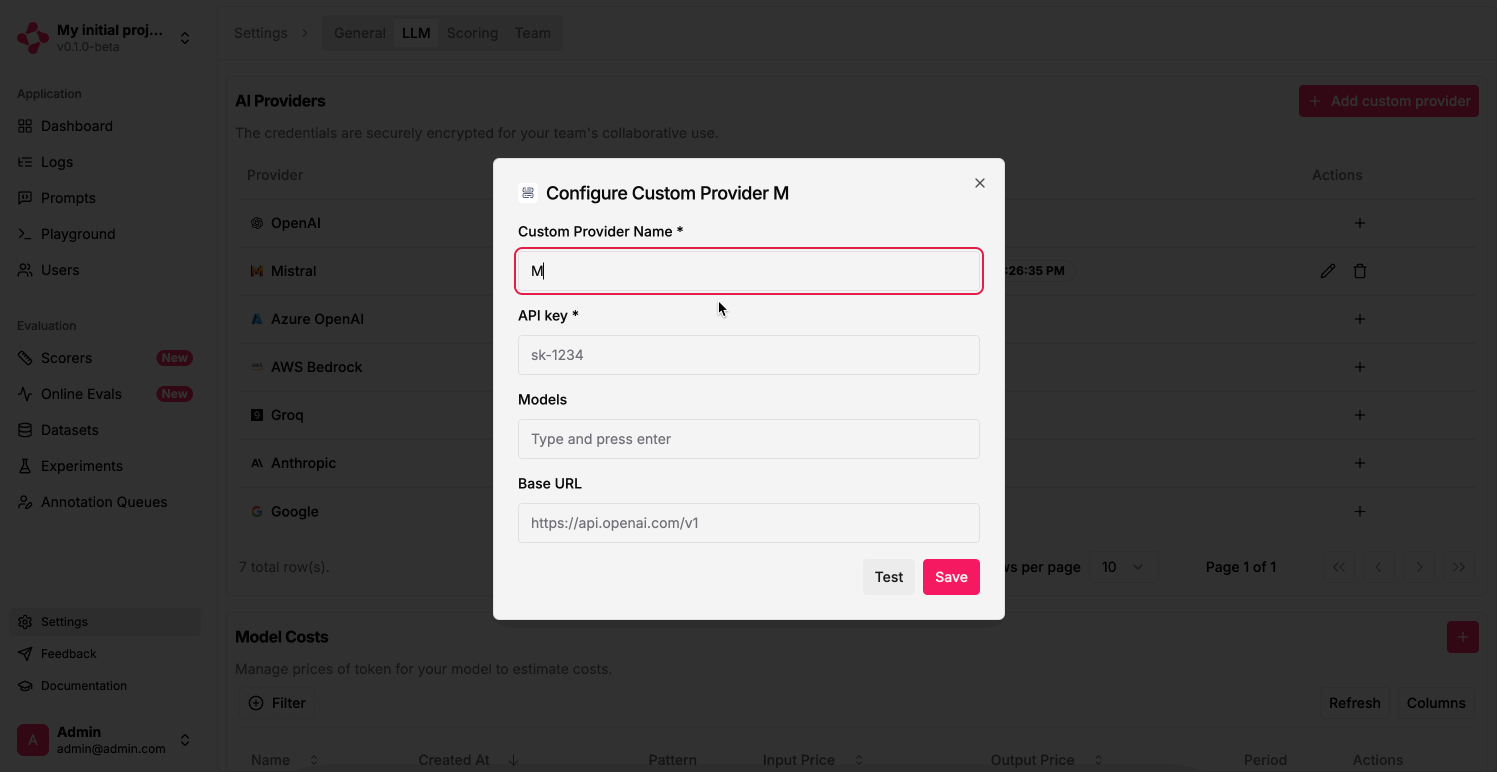Viewport: 1497px width, 772px height.
Task: Save the custom provider configuration
Action: point(950,577)
